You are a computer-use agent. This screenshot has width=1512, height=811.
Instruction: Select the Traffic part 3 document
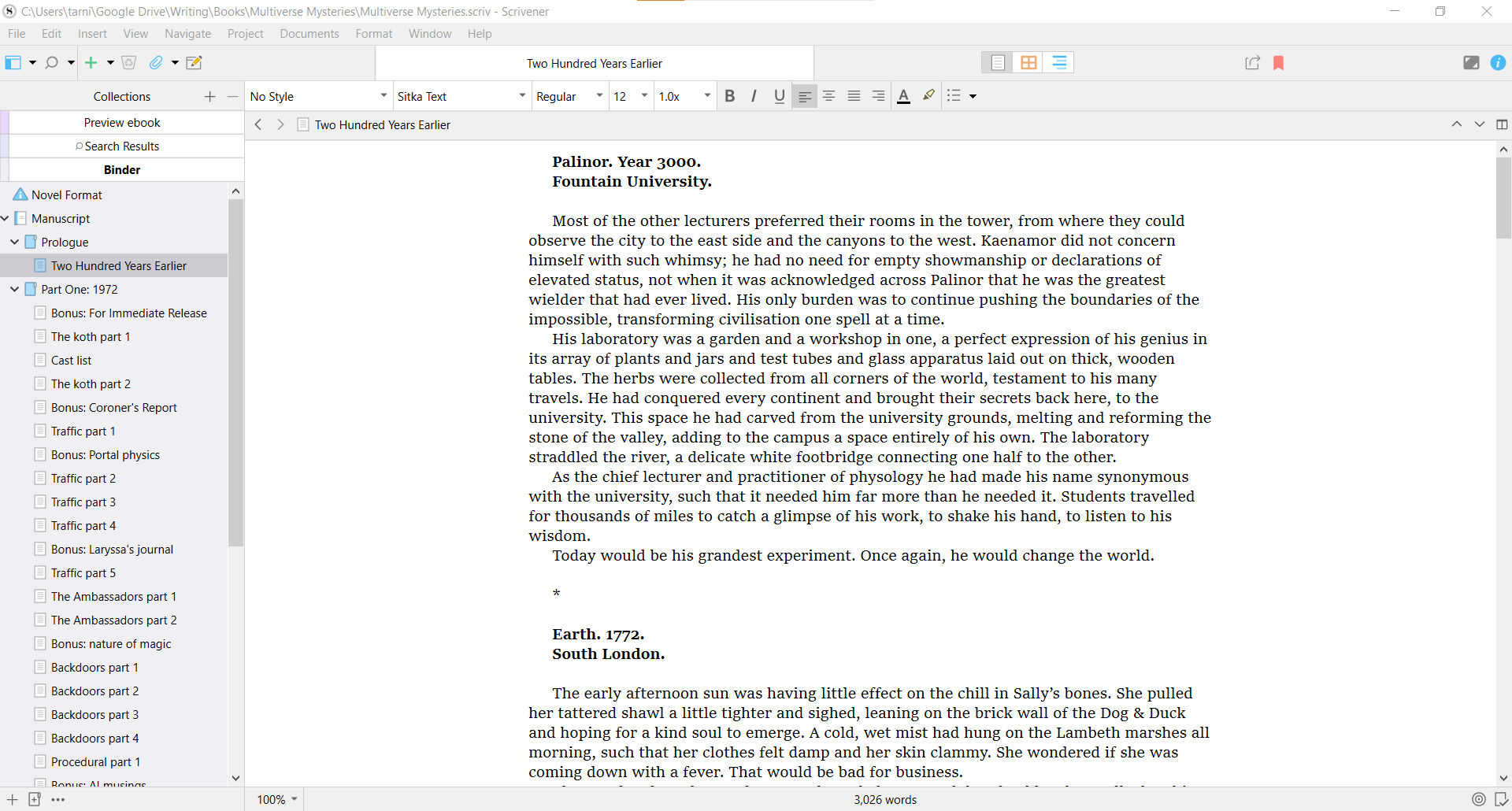(x=83, y=502)
